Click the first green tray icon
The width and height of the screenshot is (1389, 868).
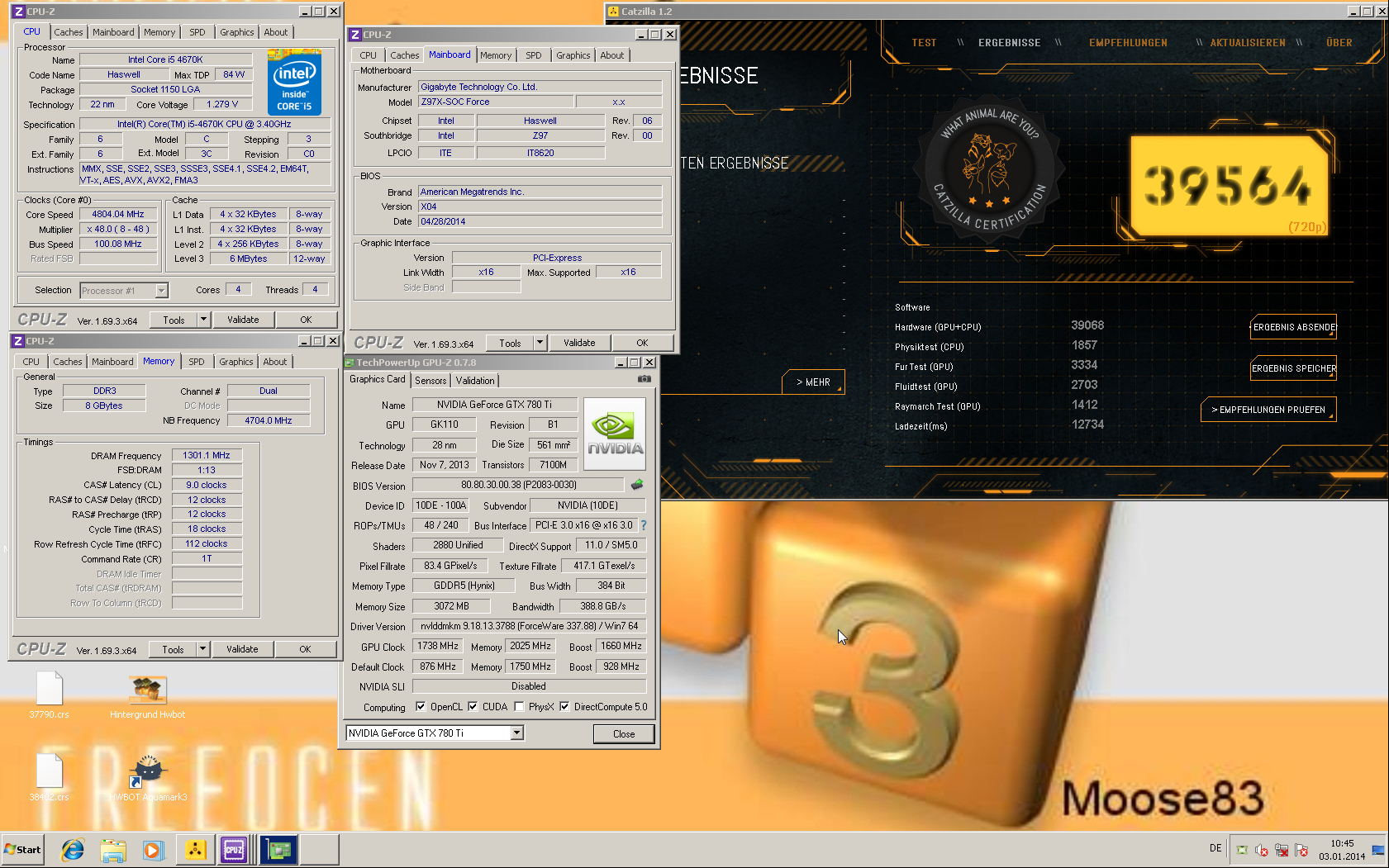click(1242, 850)
